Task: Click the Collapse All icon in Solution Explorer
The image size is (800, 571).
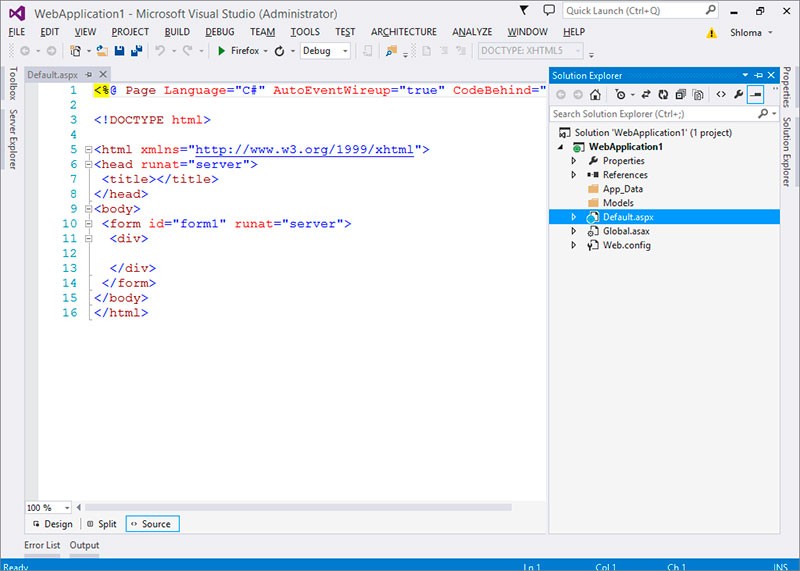Action: tap(680, 94)
